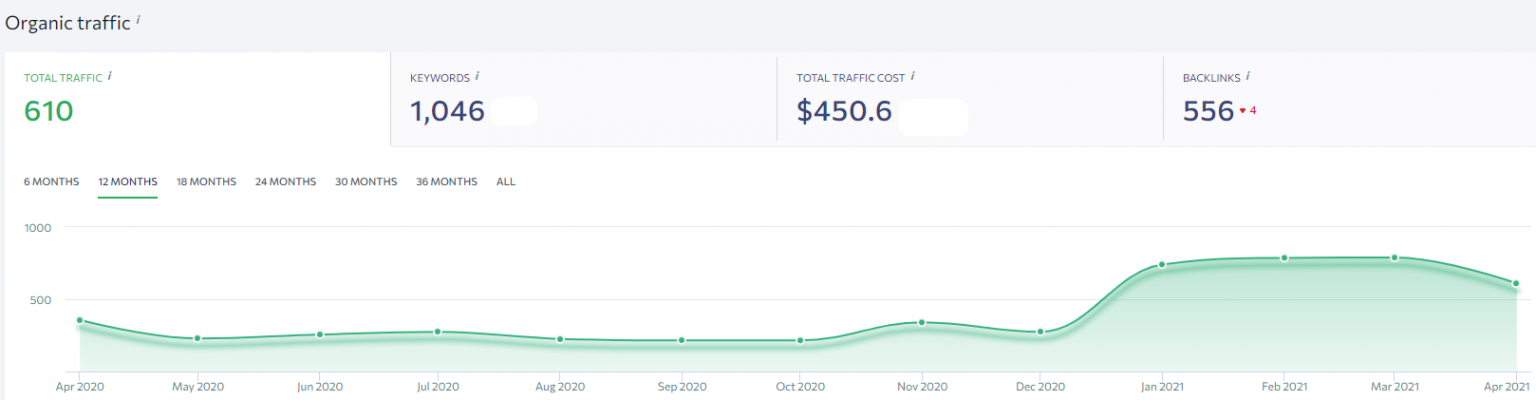Click info icon beside Keywords label
The width and height of the screenshot is (1536, 400).
point(478,76)
